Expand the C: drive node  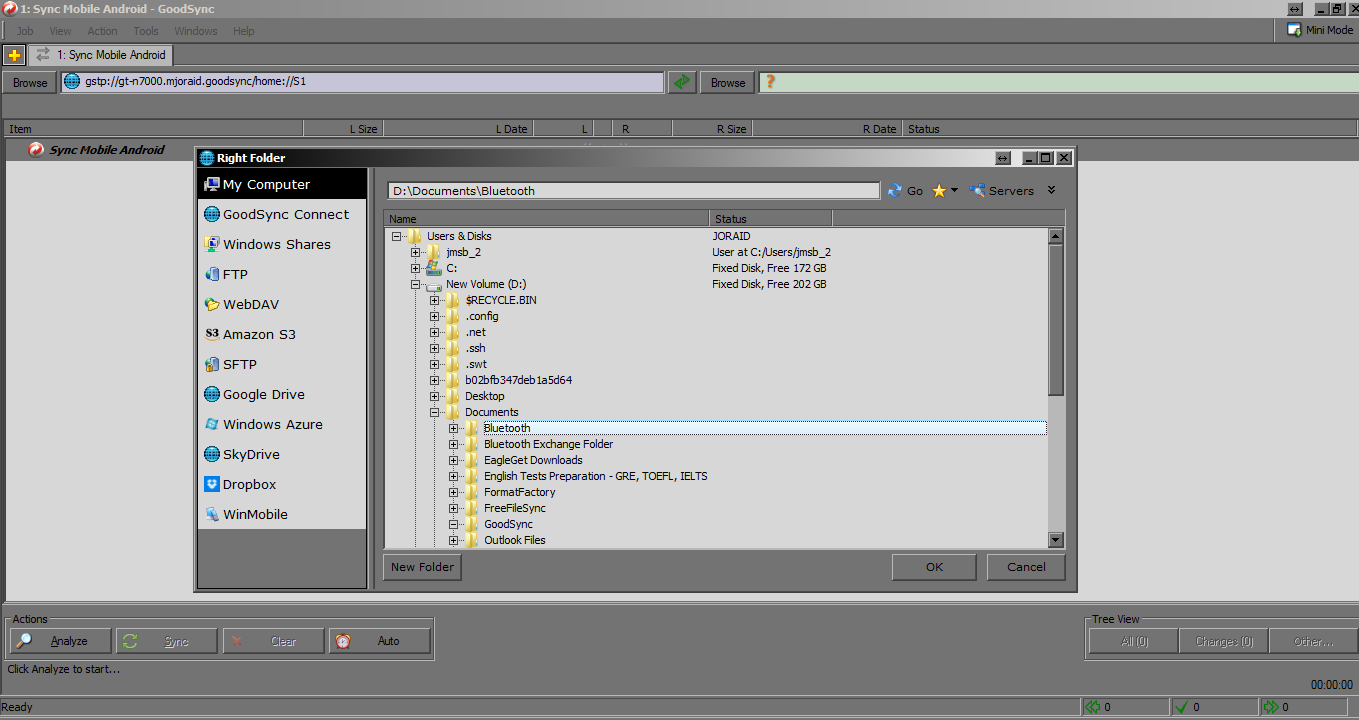point(415,268)
